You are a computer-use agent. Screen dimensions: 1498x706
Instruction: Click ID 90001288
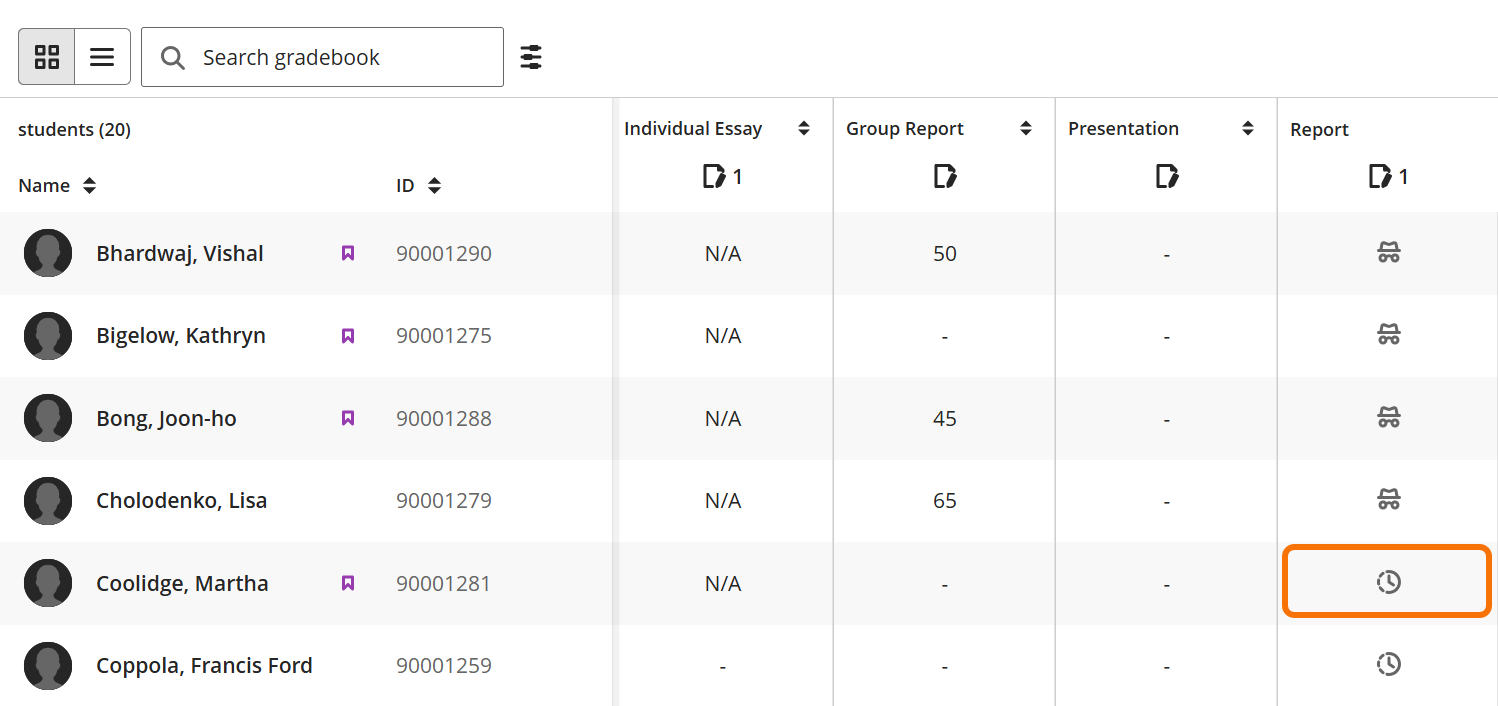coord(444,419)
